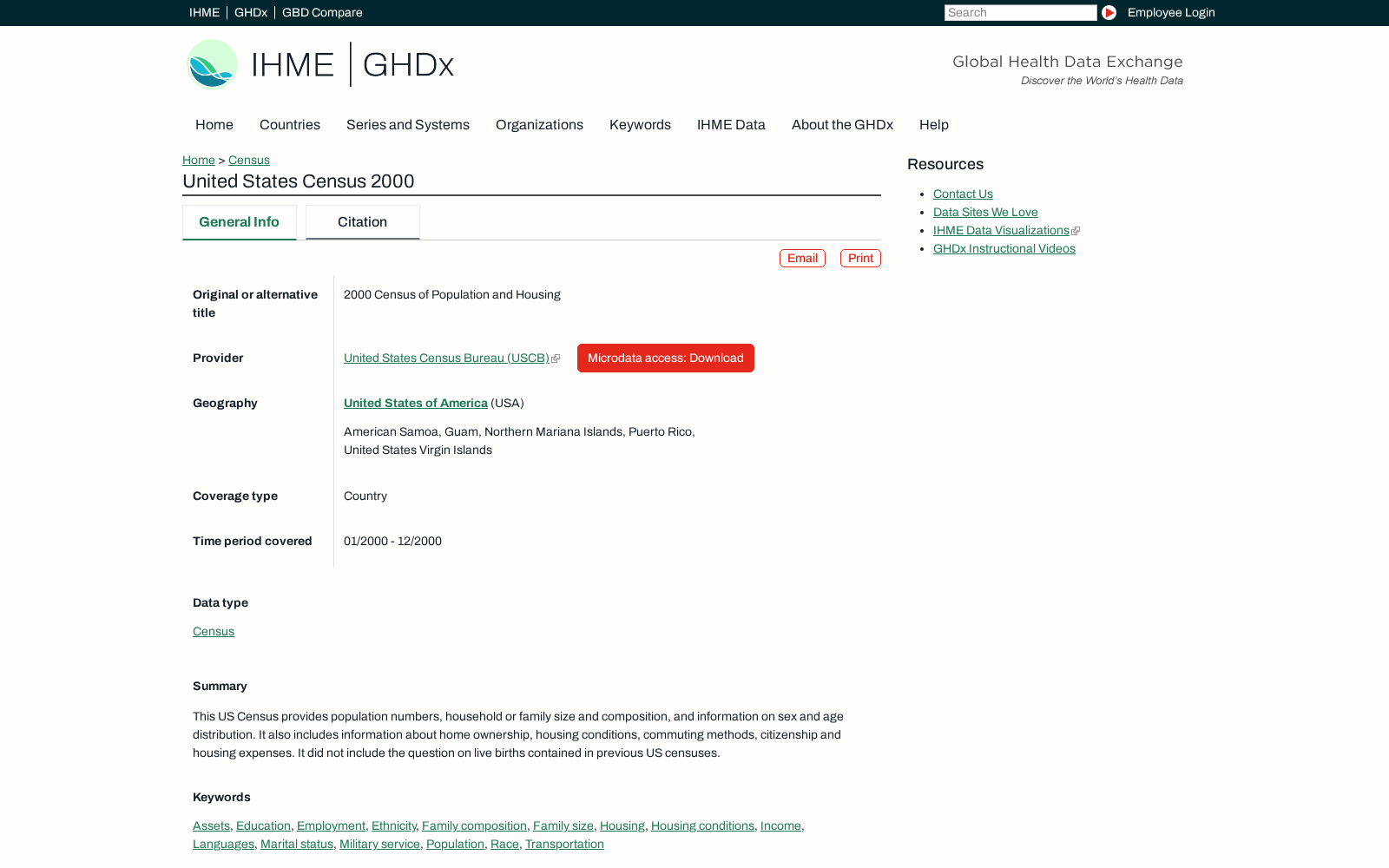
Task: Switch to the Citation tab
Action: point(363,222)
